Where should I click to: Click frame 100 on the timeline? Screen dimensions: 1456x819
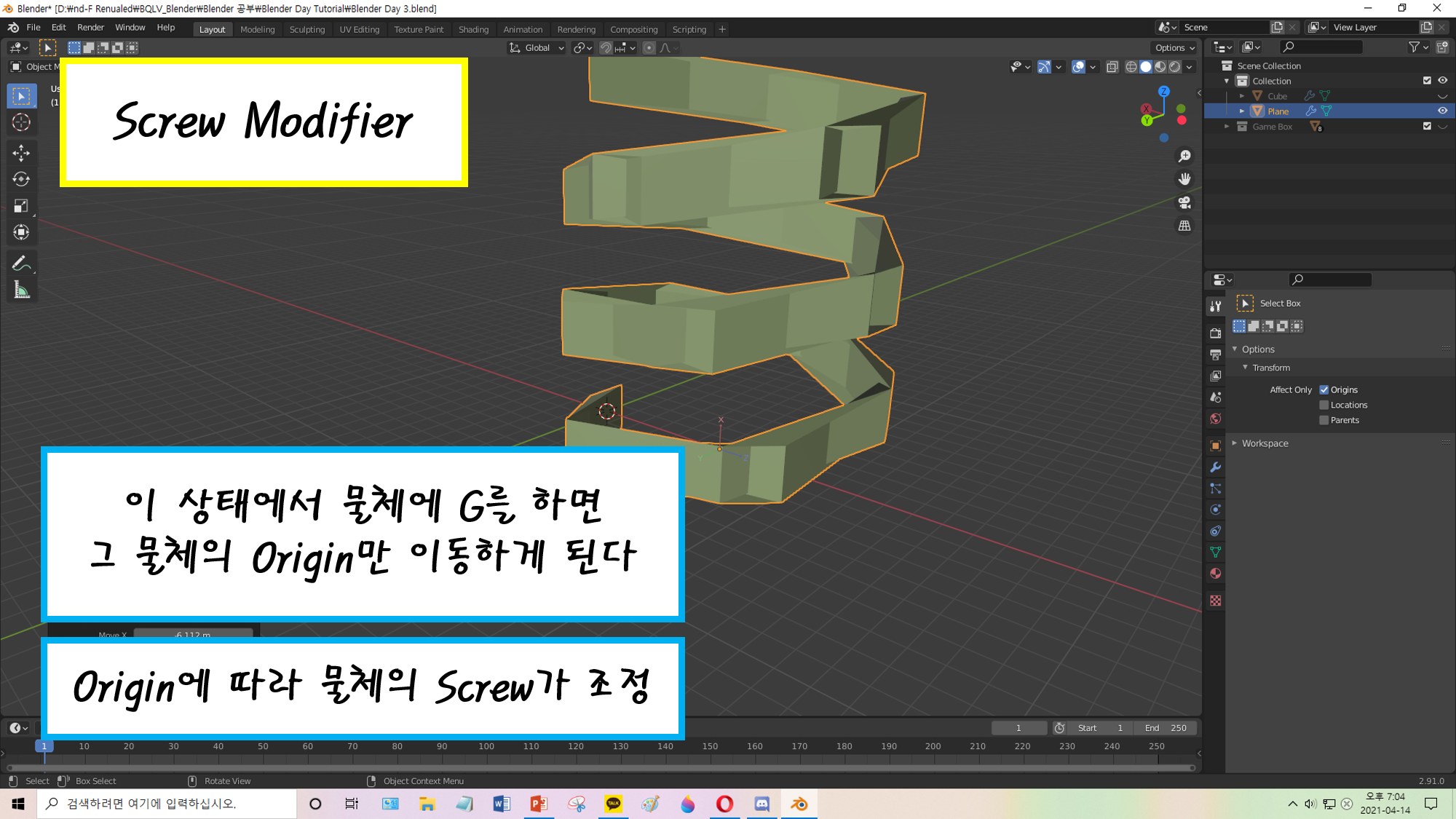click(486, 747)
